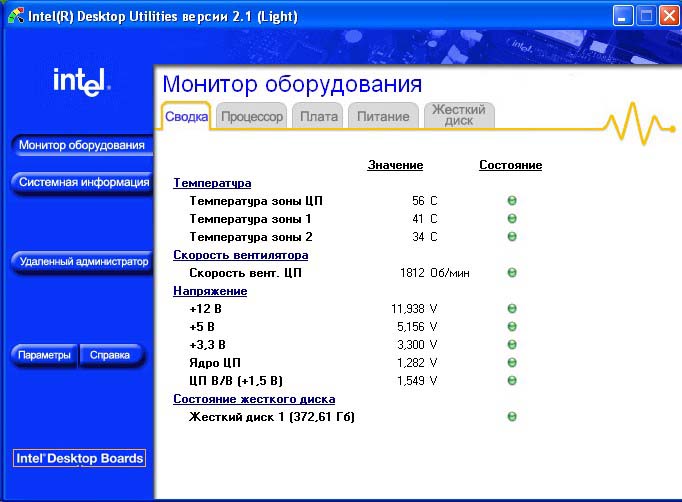Image resolution: width=682 pixels, height=502 pixels.
Task: Click status indicator for Скорость вент. ЦП
Action: (x=512, y=273)
